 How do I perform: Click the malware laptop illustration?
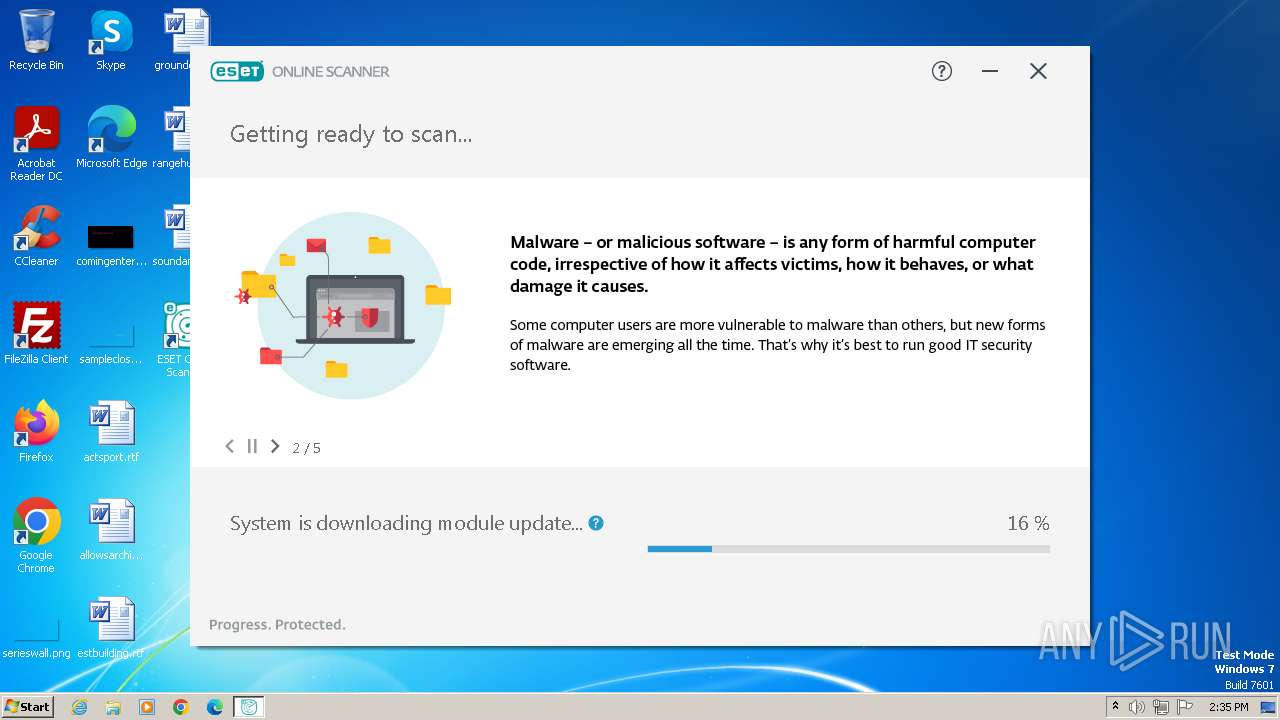point(345,305)
